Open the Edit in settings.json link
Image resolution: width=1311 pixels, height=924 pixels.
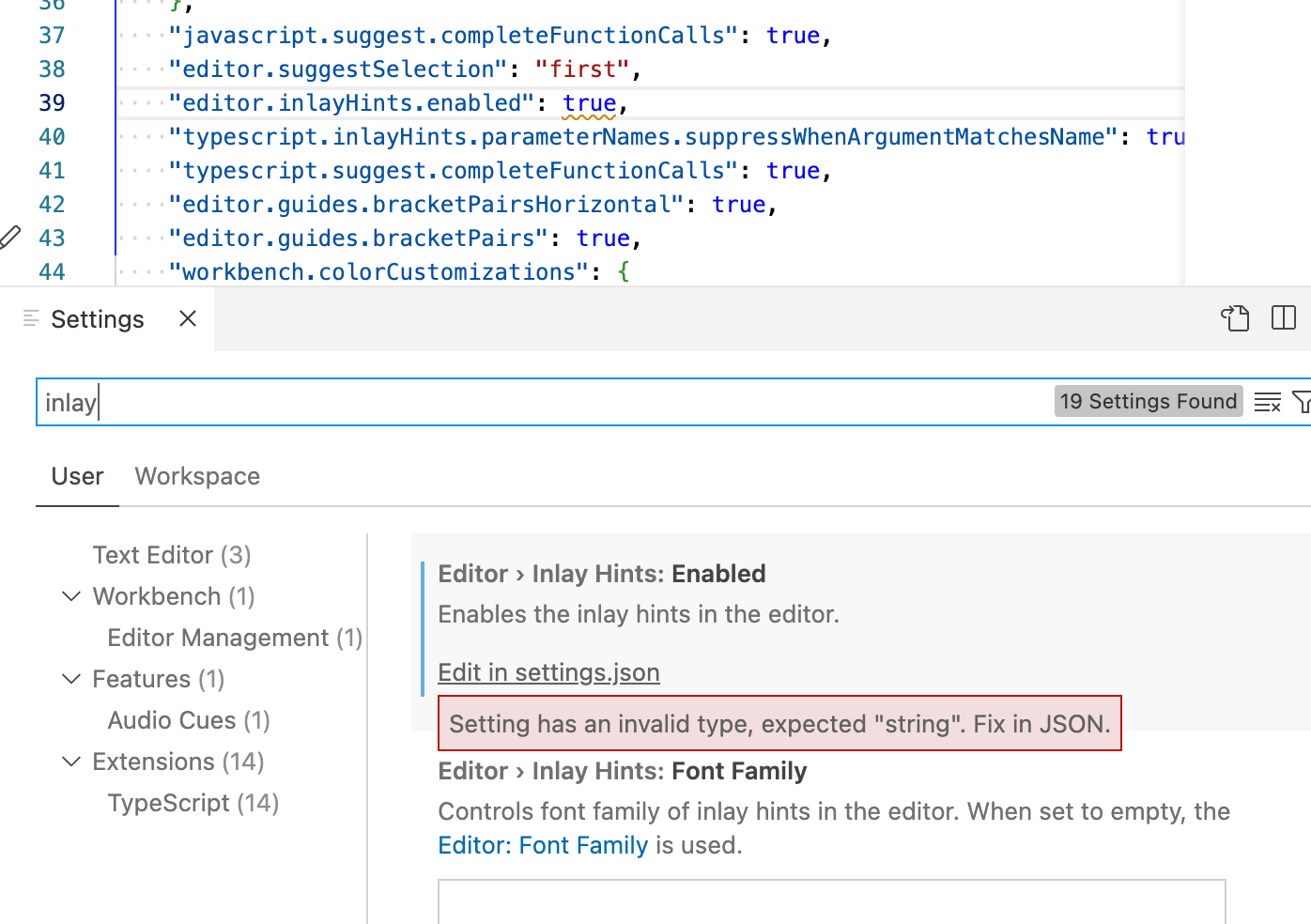coord(548,672)
